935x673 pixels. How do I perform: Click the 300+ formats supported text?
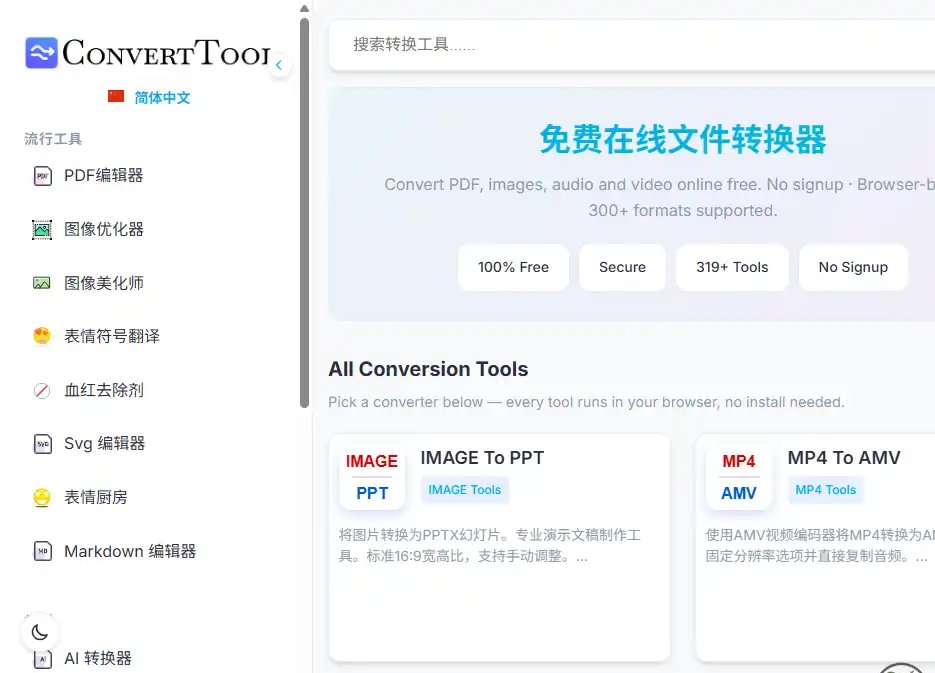683,210
